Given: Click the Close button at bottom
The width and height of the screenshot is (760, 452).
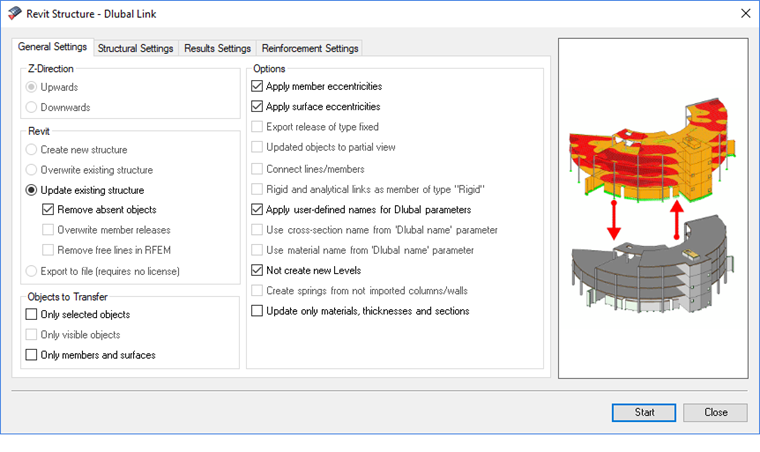Looking at the screenshot, I should [715, 412].
